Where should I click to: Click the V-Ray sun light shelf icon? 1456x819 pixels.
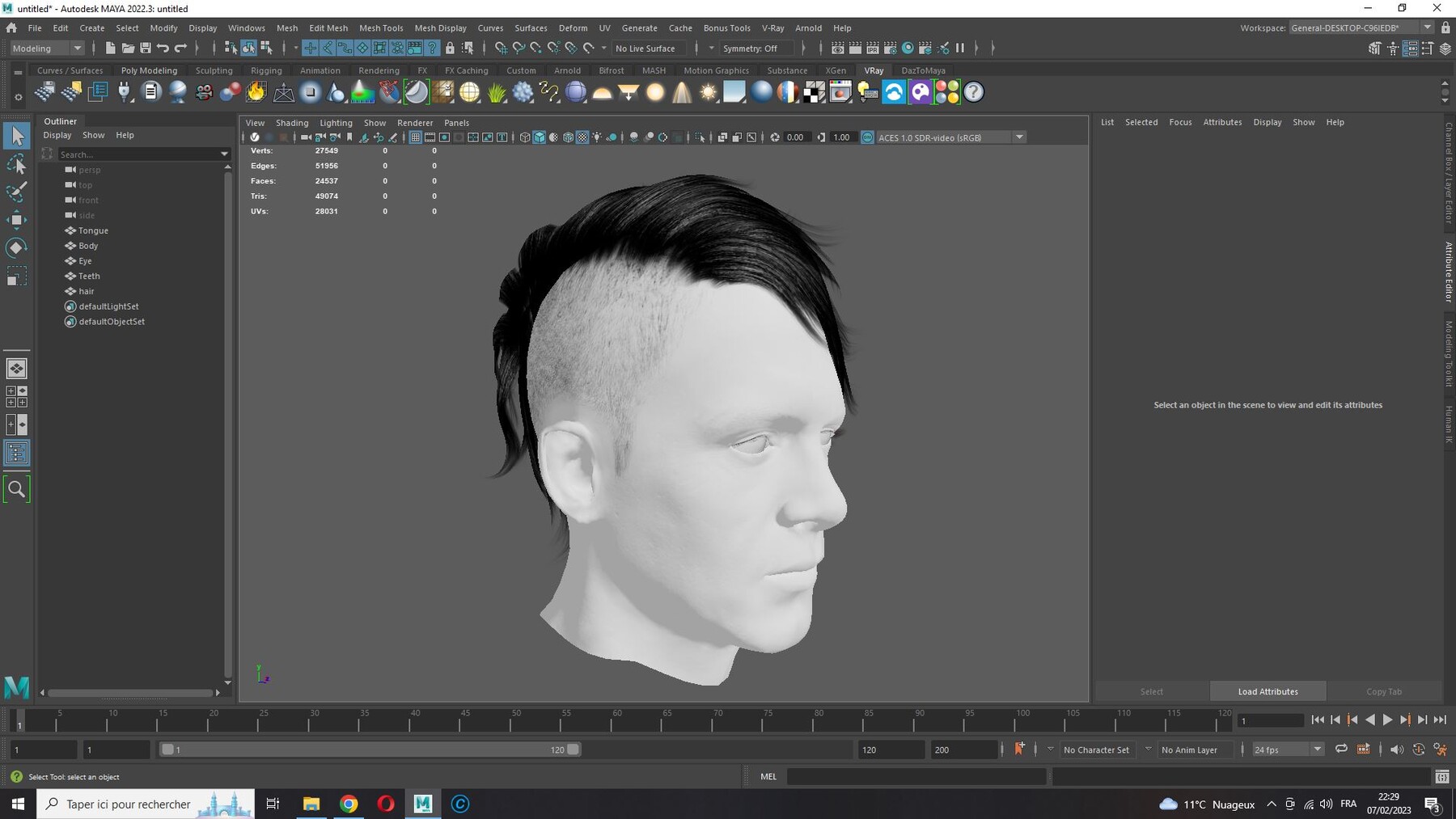708,92
